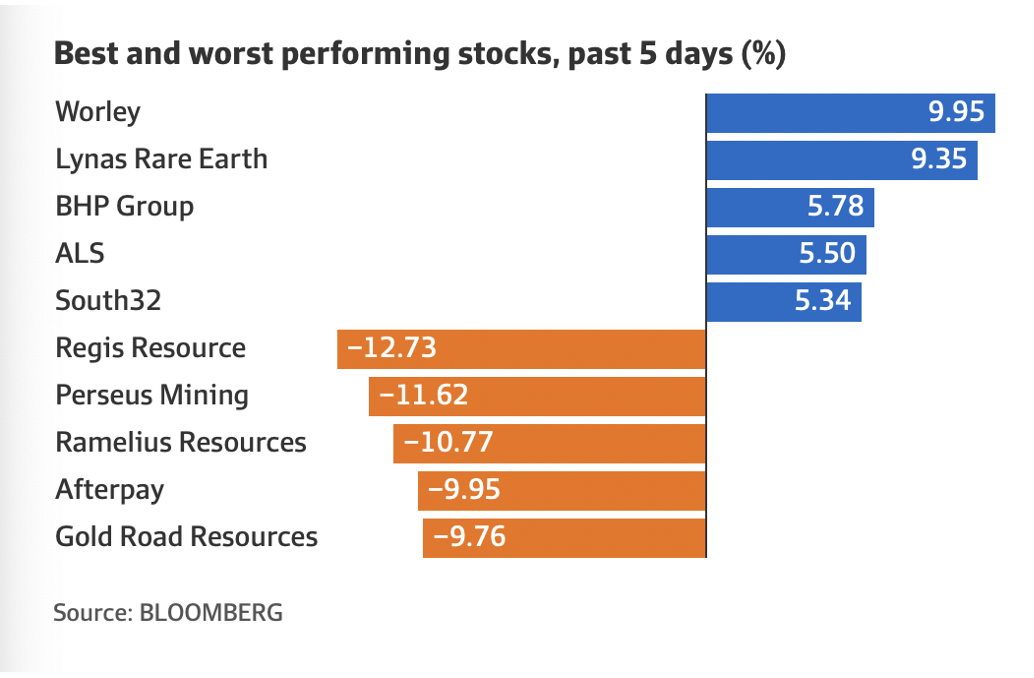Click the chart title text

click(x=420, y=54)
